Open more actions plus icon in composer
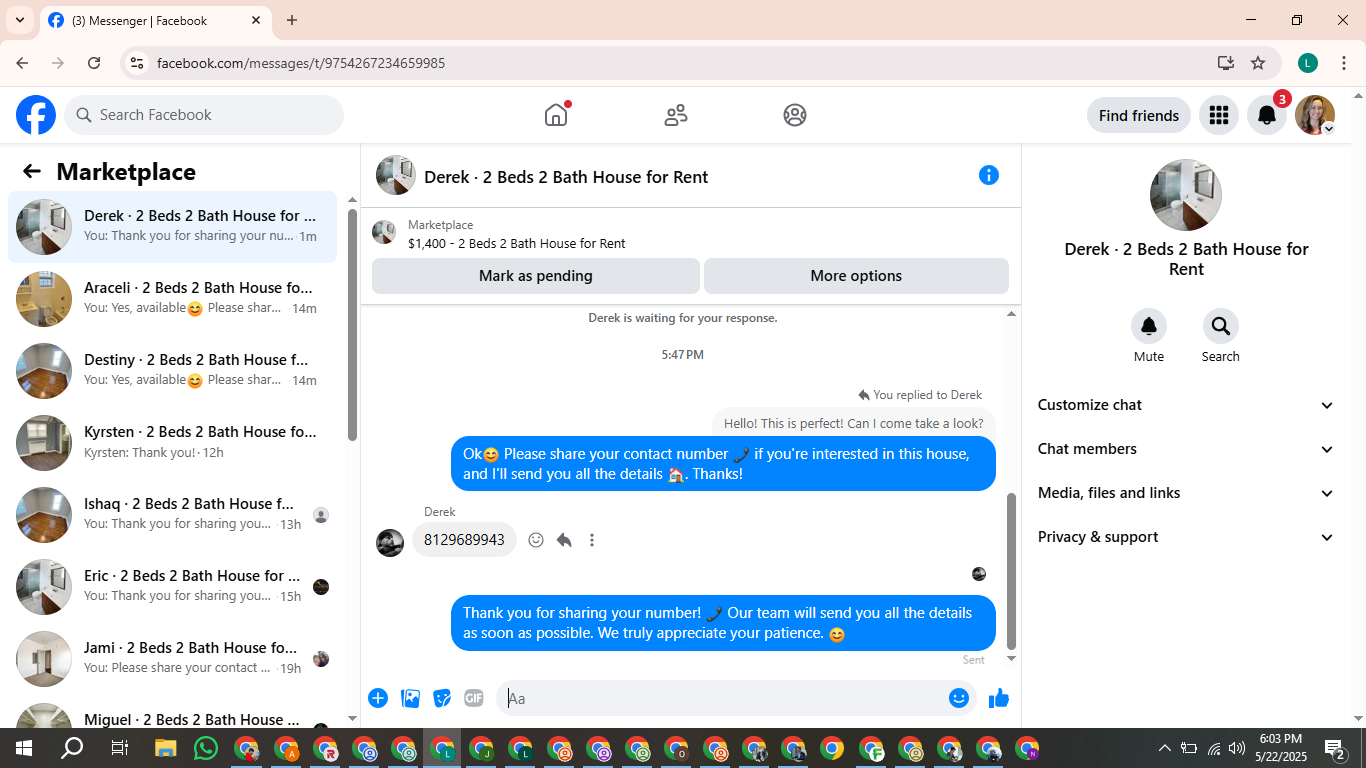This screenshot has width=1366, height=768. 378,698
